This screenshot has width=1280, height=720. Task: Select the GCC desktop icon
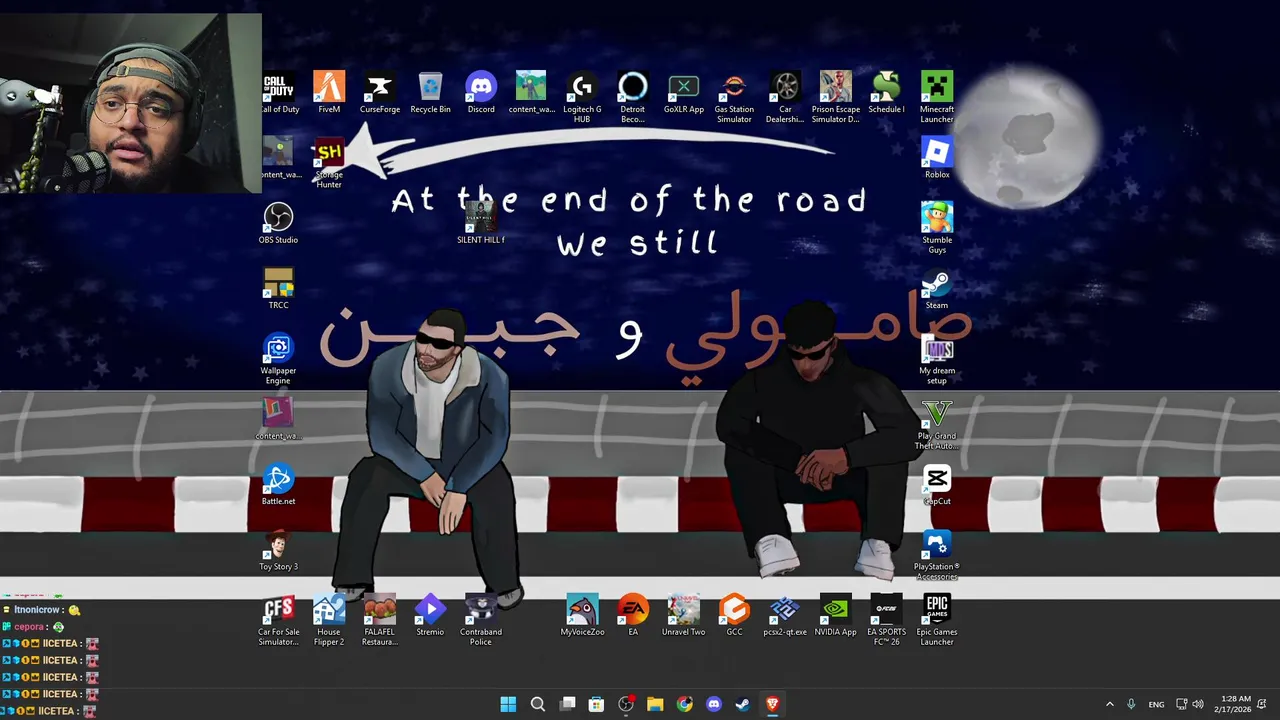(734, 615)
